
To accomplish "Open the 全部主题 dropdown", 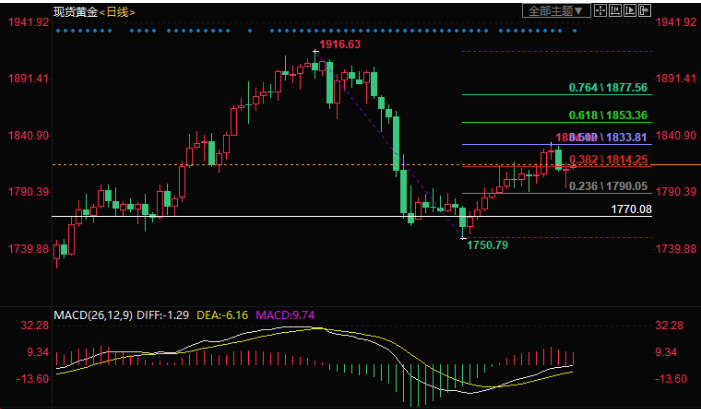I will (x=550, y=10).
